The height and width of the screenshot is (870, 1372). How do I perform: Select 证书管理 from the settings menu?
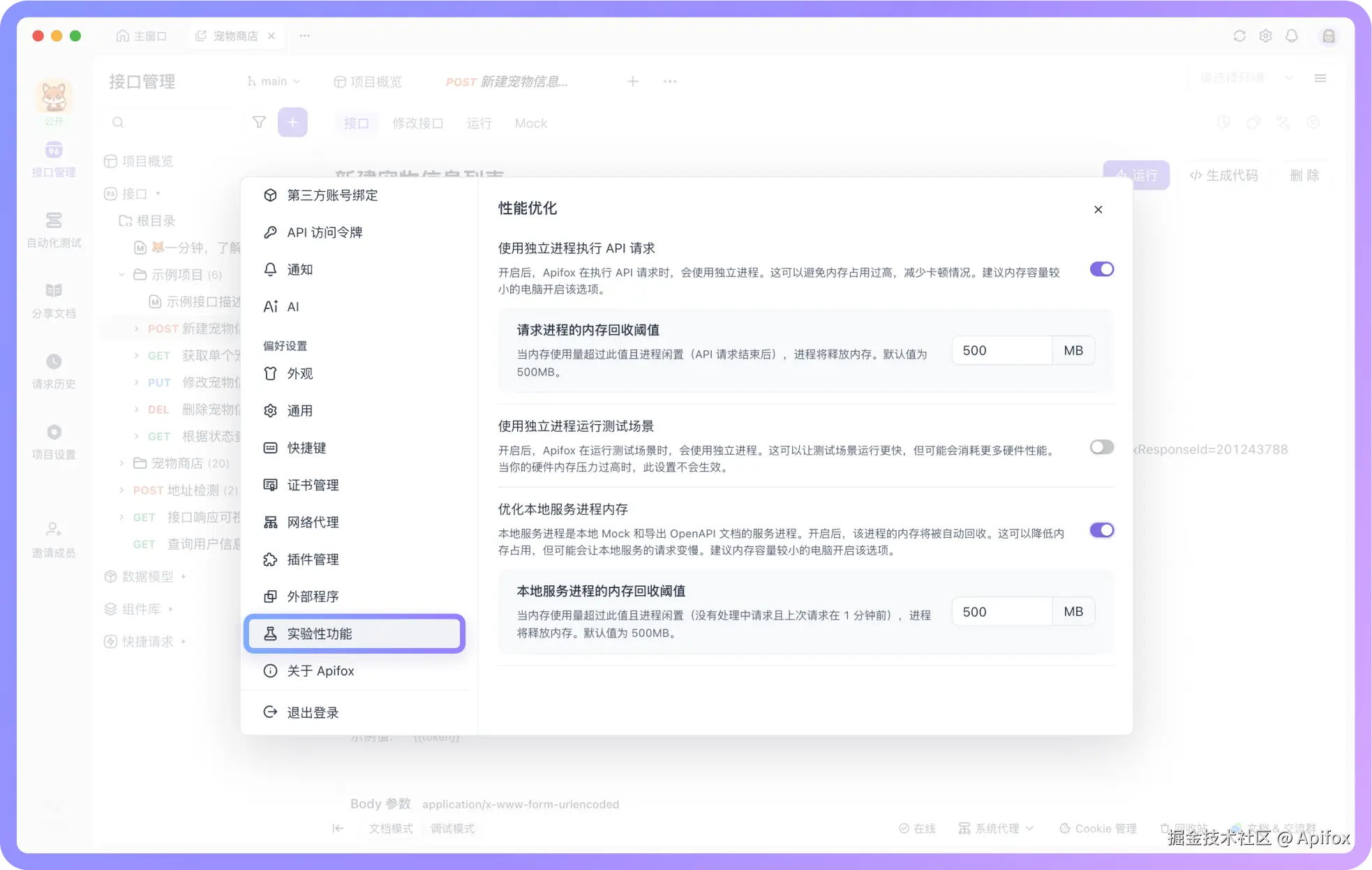pyautogui.click(x=313, y=484)
